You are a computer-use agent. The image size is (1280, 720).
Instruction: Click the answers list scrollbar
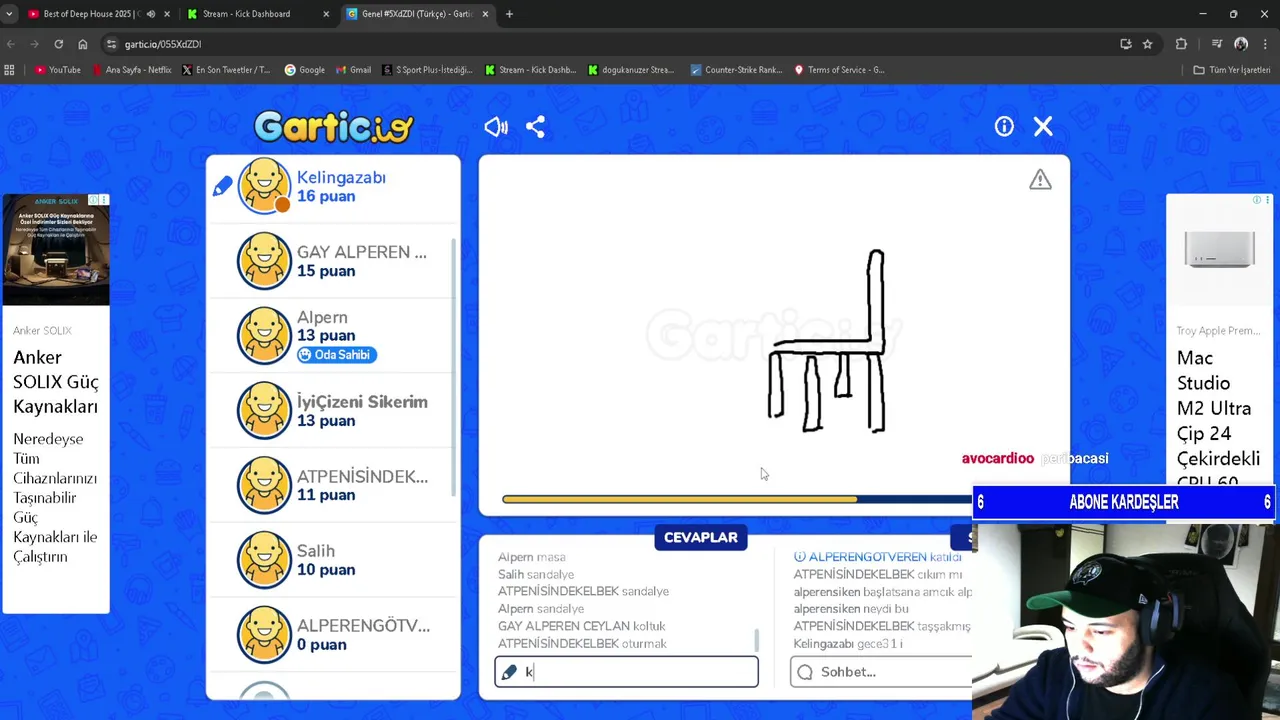(756, 640)
